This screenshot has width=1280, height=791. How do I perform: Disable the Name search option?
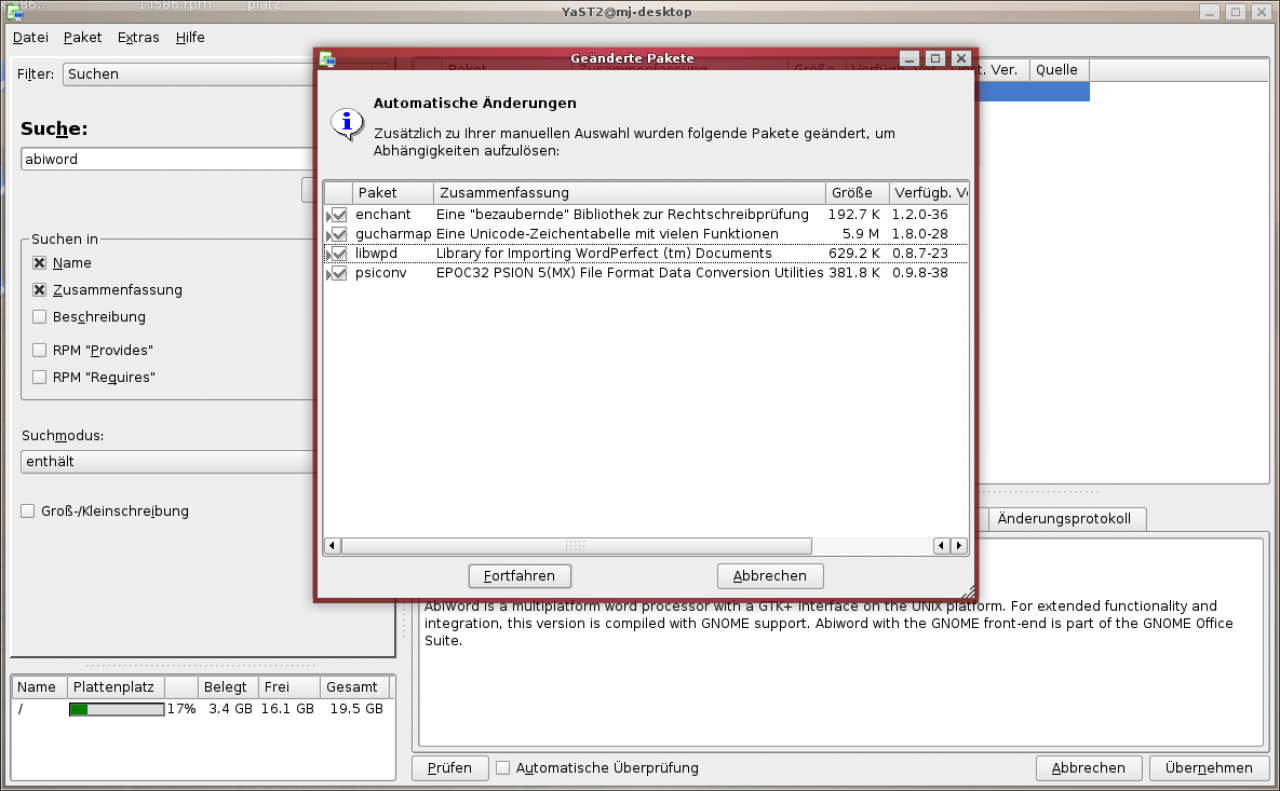pyautogui.click(x=39, y=263)
